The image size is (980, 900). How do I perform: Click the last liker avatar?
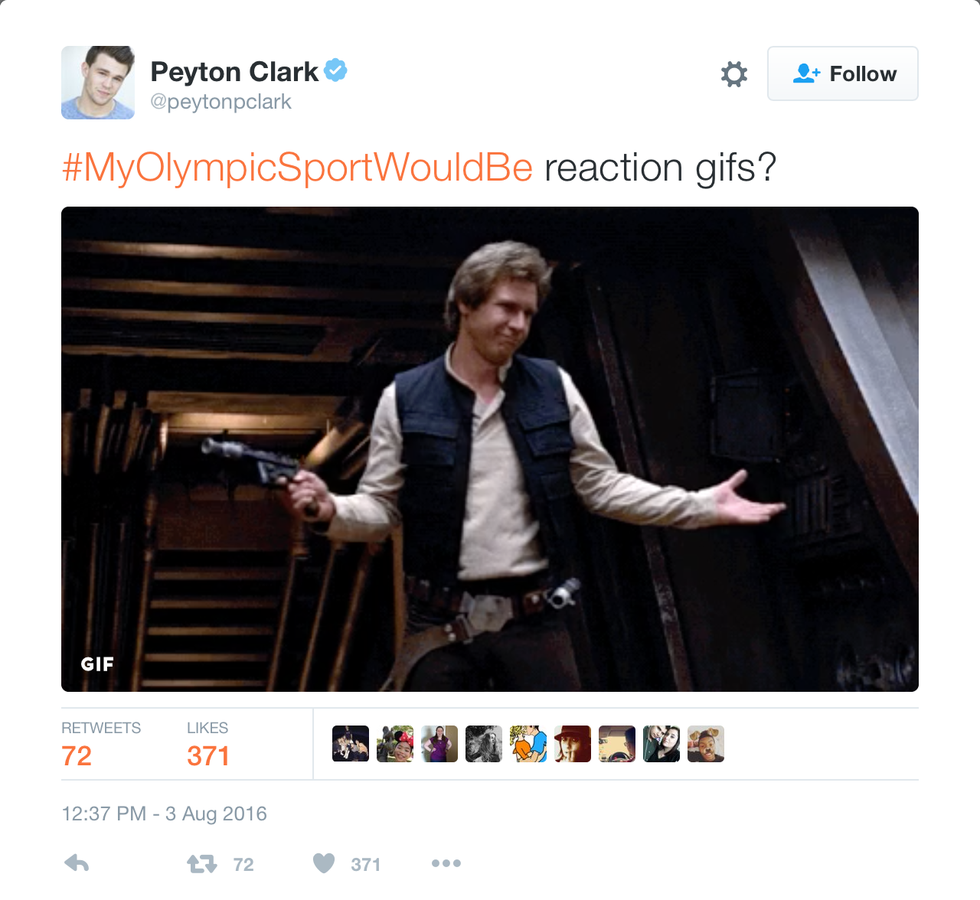706,744
